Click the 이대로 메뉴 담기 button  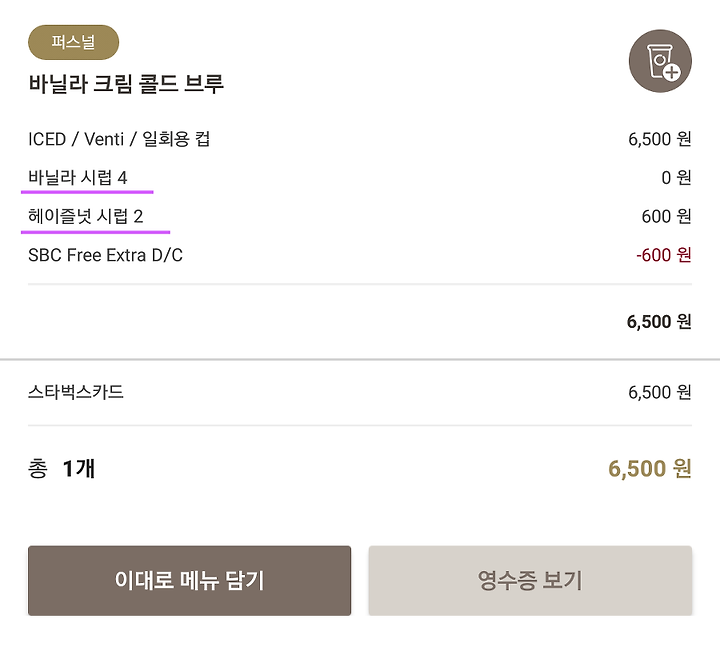pos(189,580)
